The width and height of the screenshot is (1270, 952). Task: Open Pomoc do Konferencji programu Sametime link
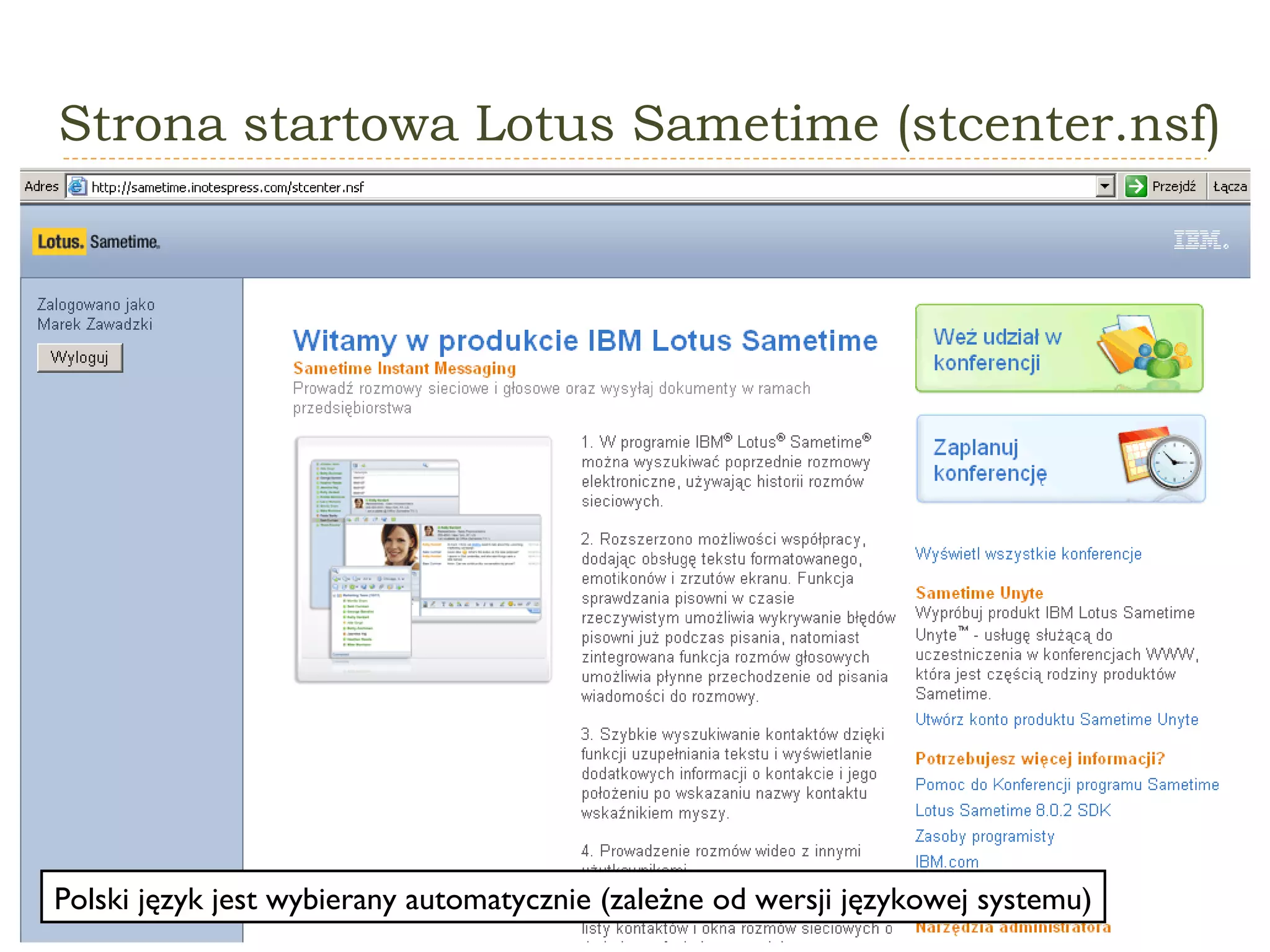coord(1067,785)
